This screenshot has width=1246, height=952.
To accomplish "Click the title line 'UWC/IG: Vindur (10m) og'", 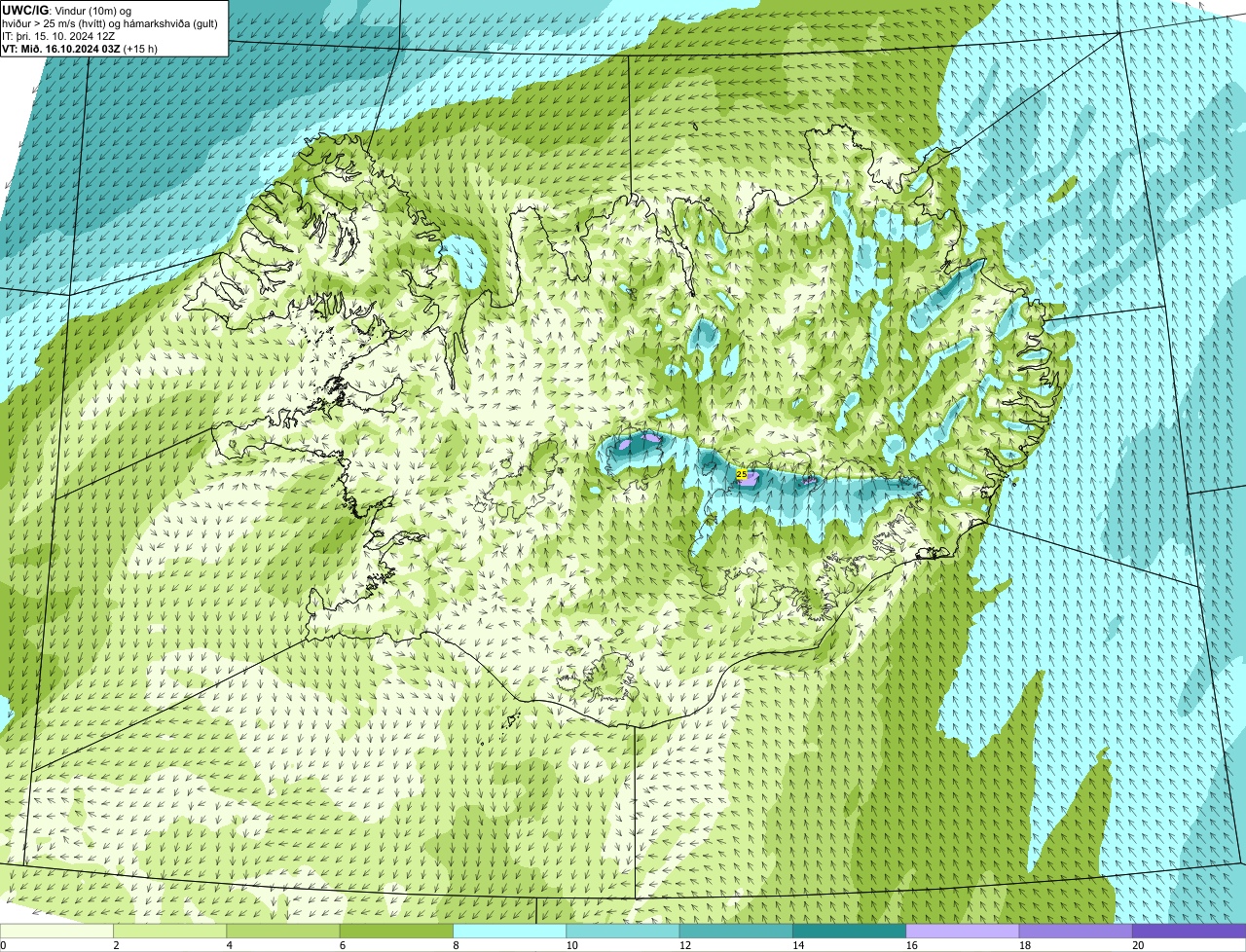I will coord(67,10).
